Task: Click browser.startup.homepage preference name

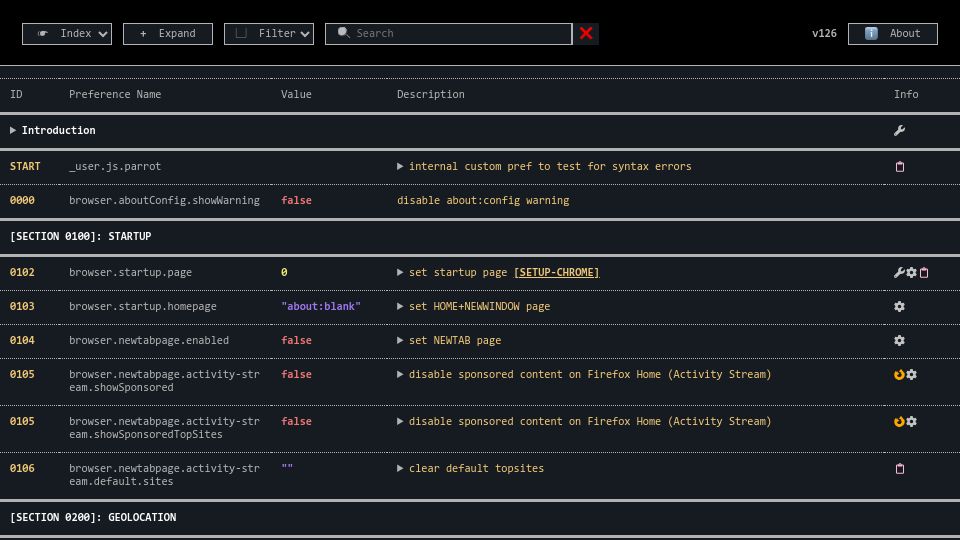Action: (x=143, y=306)
